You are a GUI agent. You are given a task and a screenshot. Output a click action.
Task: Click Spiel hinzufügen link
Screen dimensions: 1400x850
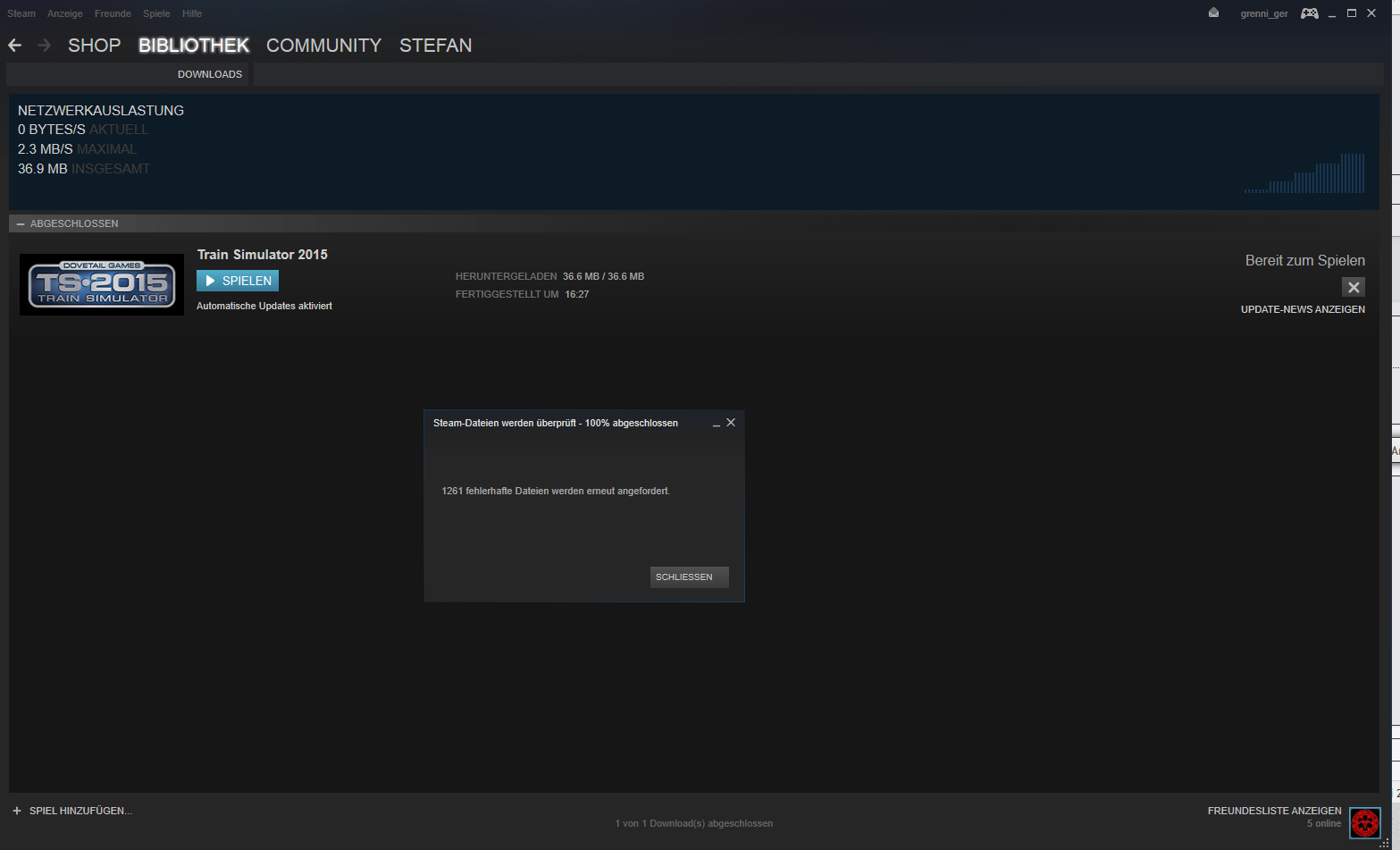80,811
